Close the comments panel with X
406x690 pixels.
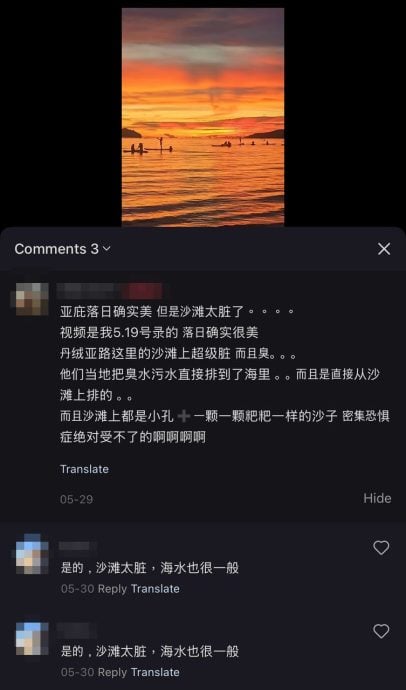click(384, 249)
